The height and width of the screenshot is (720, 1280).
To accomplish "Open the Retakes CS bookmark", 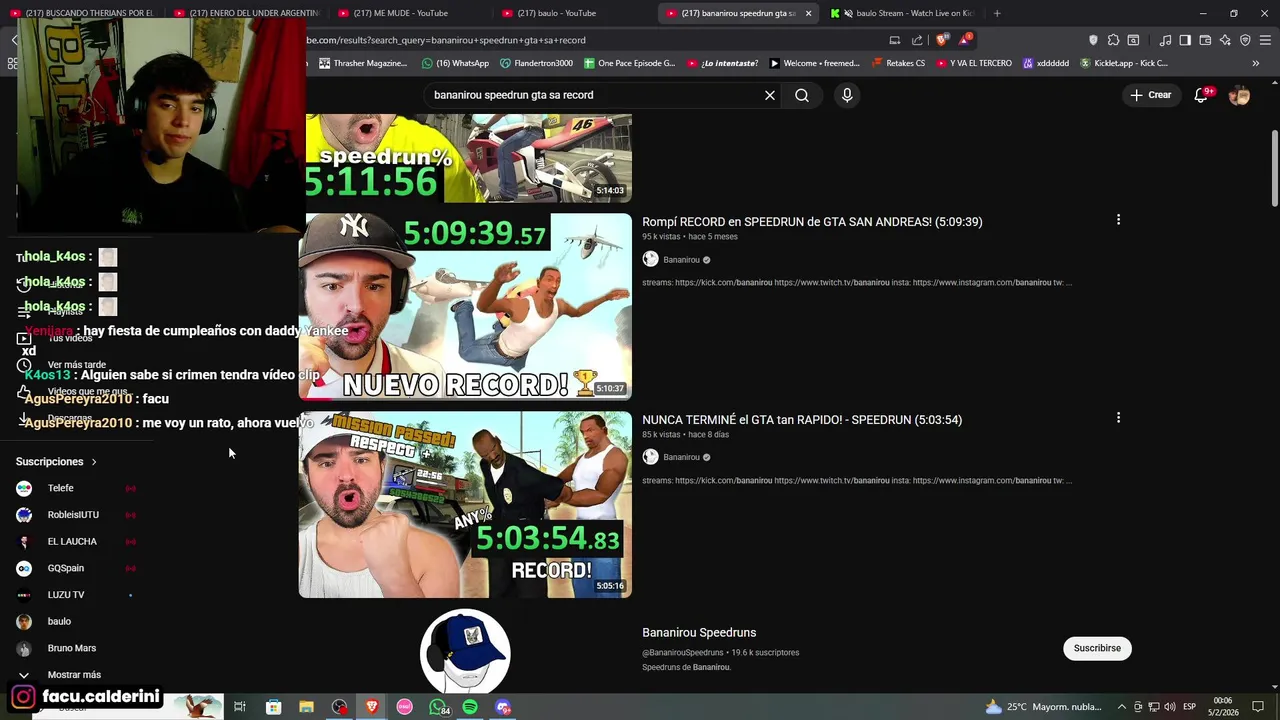I will pyautogui.click(x=898, y=63).
